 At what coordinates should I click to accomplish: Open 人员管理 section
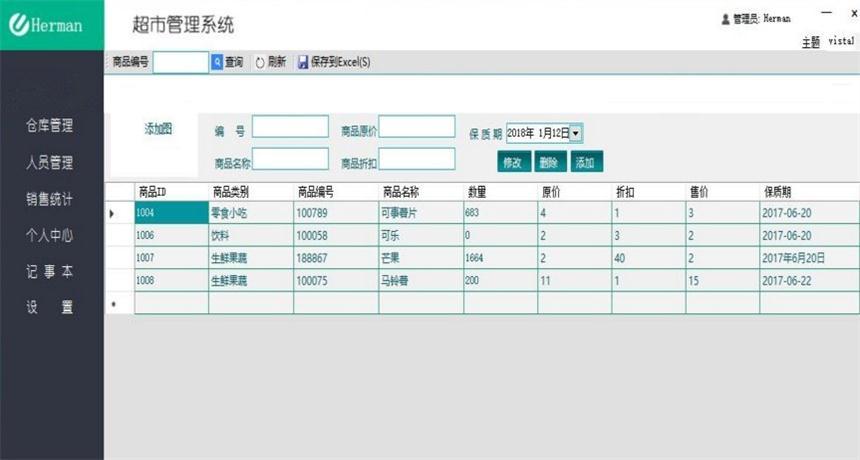tap(50, 163)
